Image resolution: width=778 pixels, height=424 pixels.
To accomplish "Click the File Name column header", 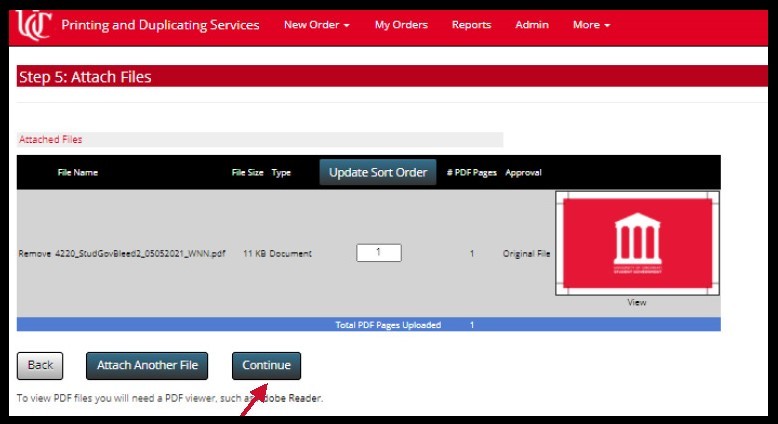I will click(x=78, y=172).
